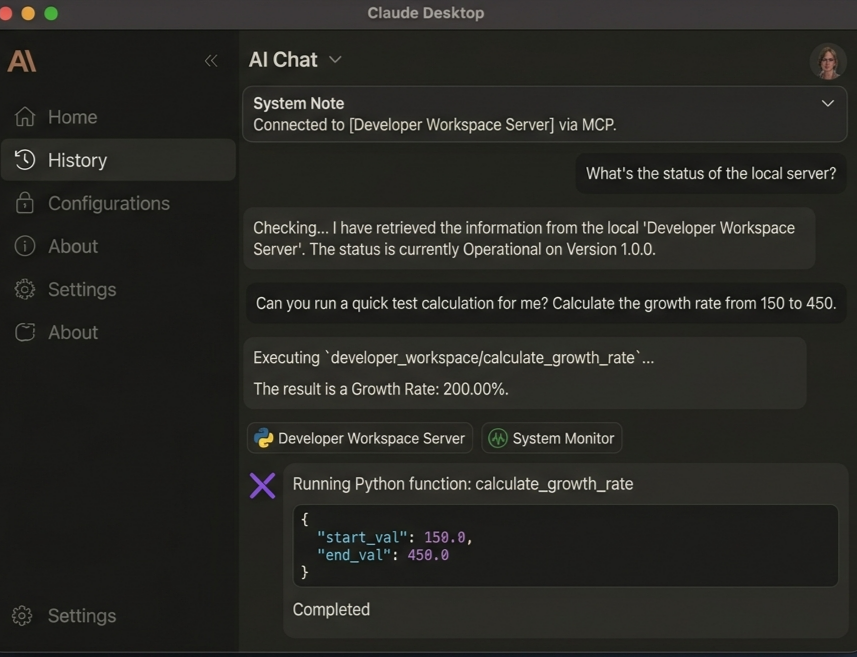Click the JSON arguments code block

[x=565, y=545]
